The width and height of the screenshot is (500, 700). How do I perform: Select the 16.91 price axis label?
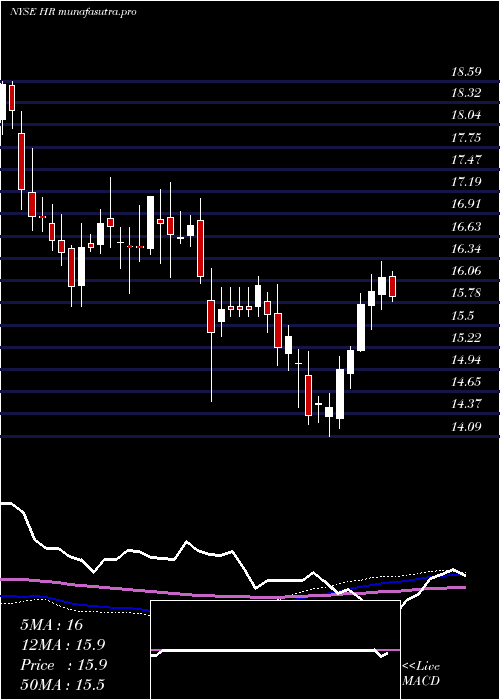coord(467,204)
